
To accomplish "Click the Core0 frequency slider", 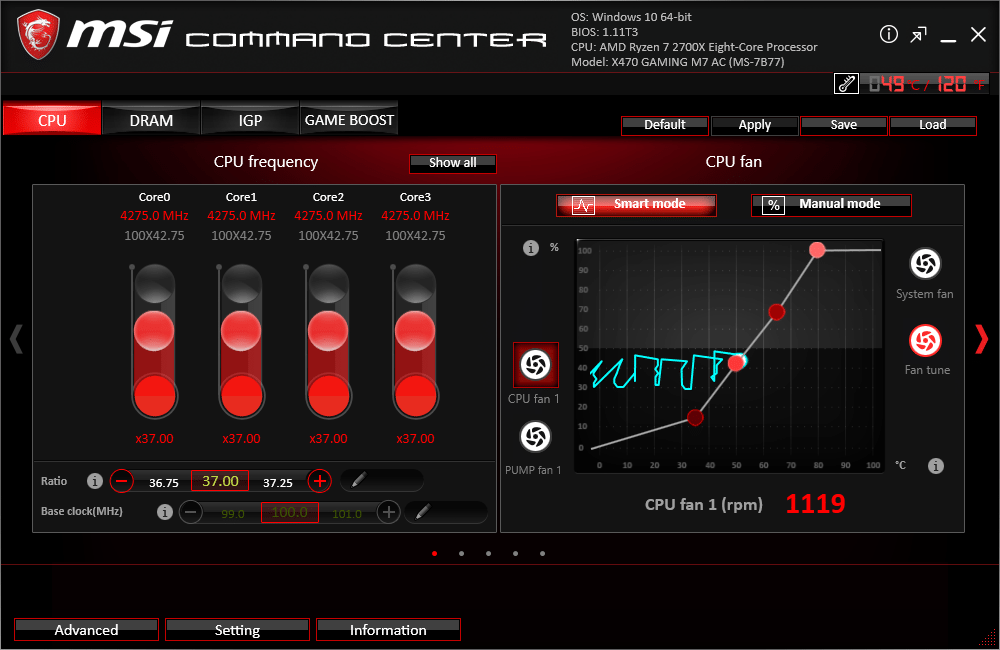I will pos(154,341).
